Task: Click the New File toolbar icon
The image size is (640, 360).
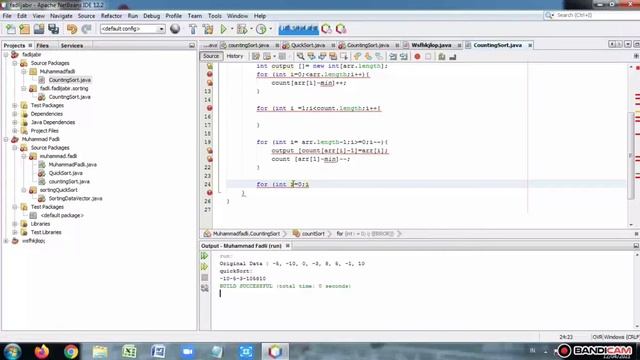Action: [x=11, y=29]
